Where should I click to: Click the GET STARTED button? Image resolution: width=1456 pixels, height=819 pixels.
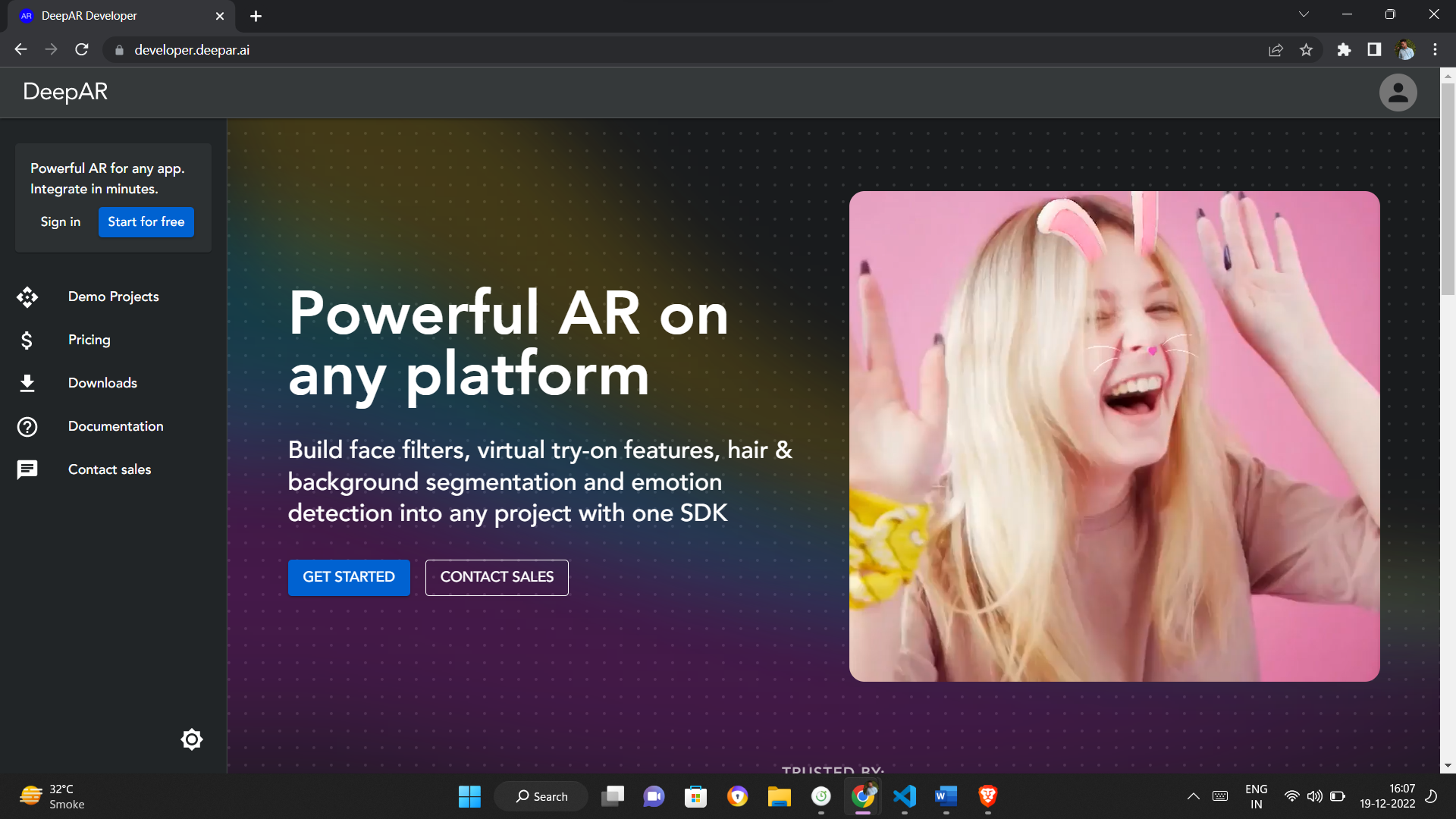point(349,577)
